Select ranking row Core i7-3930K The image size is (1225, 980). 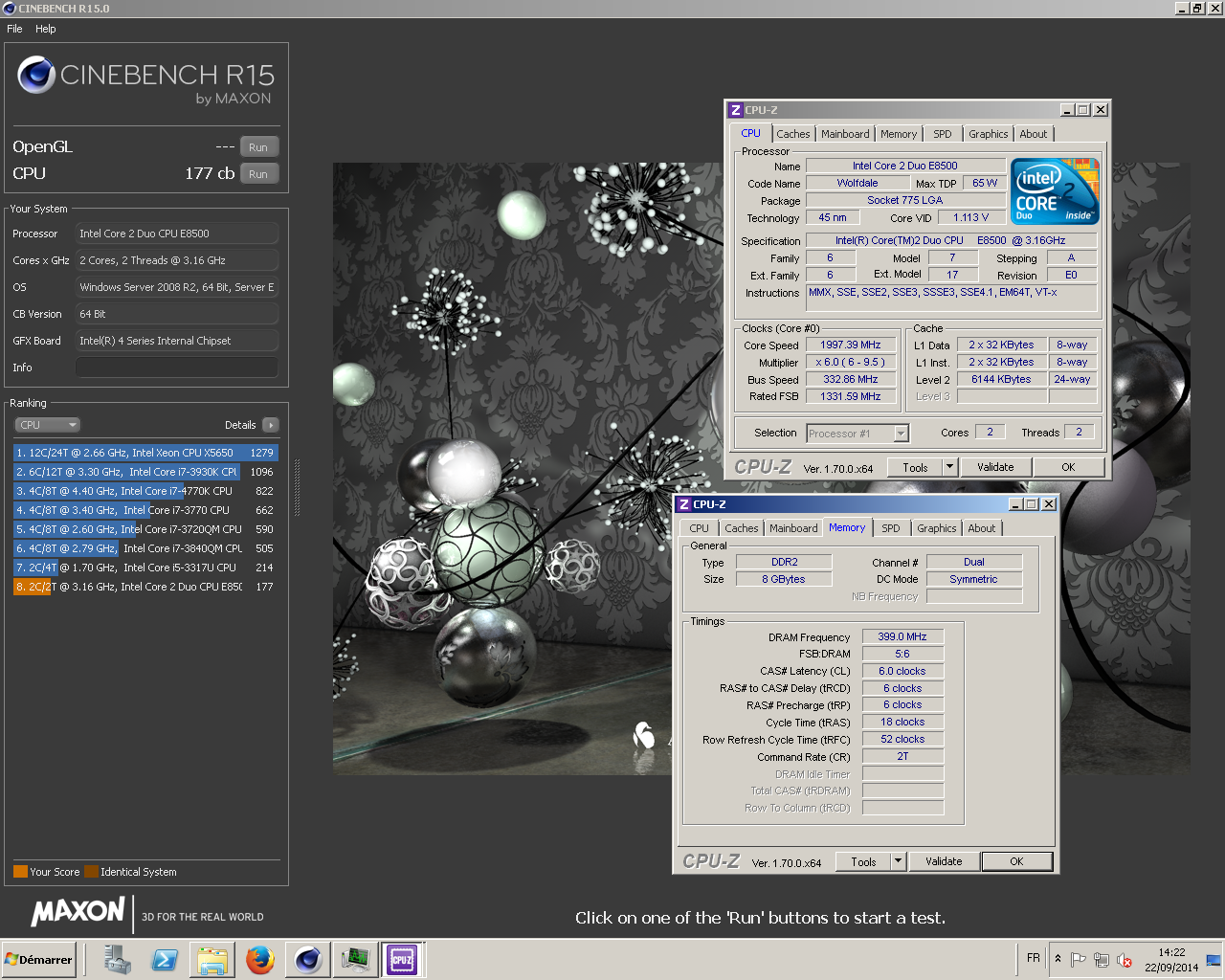click(145, 472)
